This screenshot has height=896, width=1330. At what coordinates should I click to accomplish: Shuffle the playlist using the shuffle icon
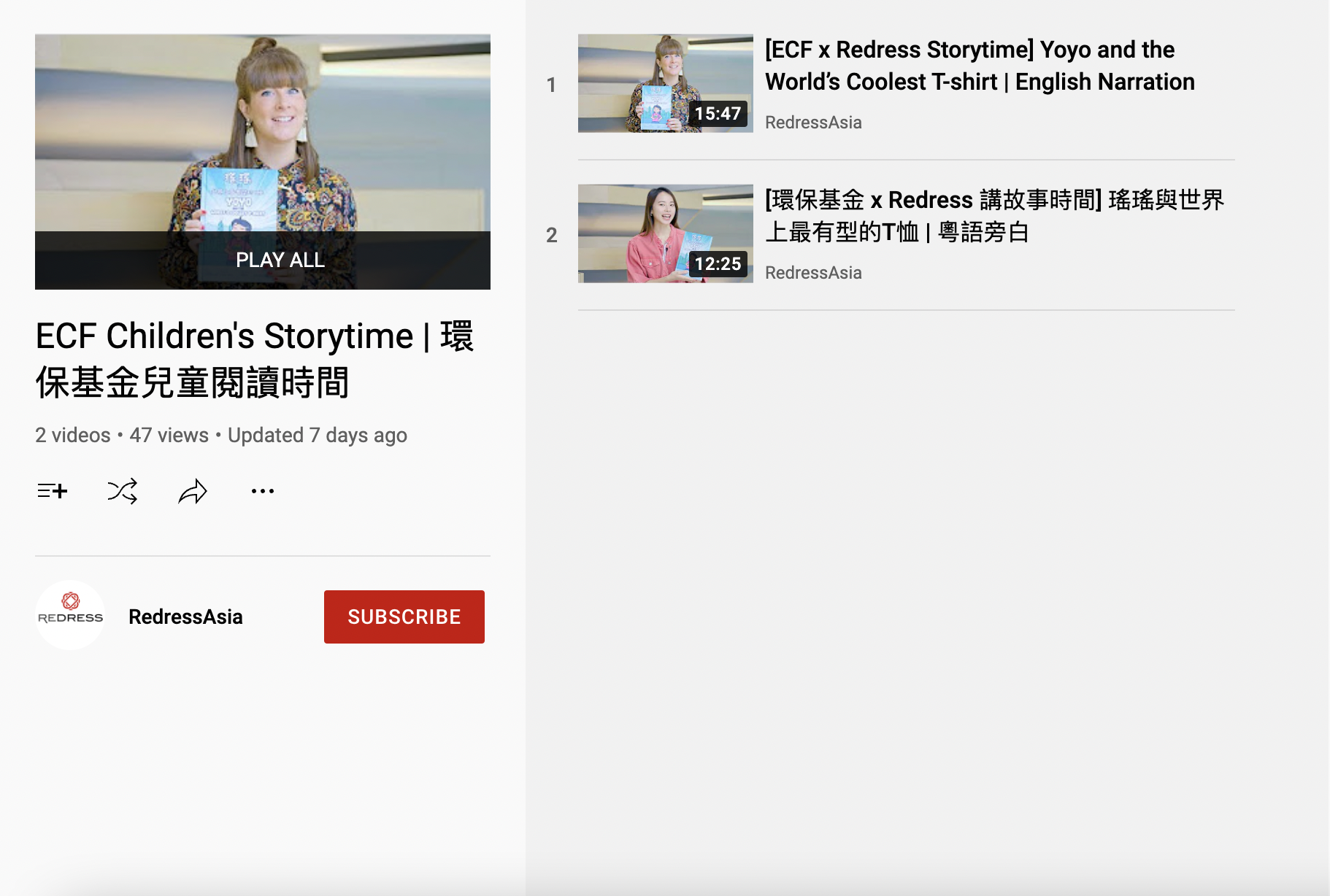(x=122, y=491)
